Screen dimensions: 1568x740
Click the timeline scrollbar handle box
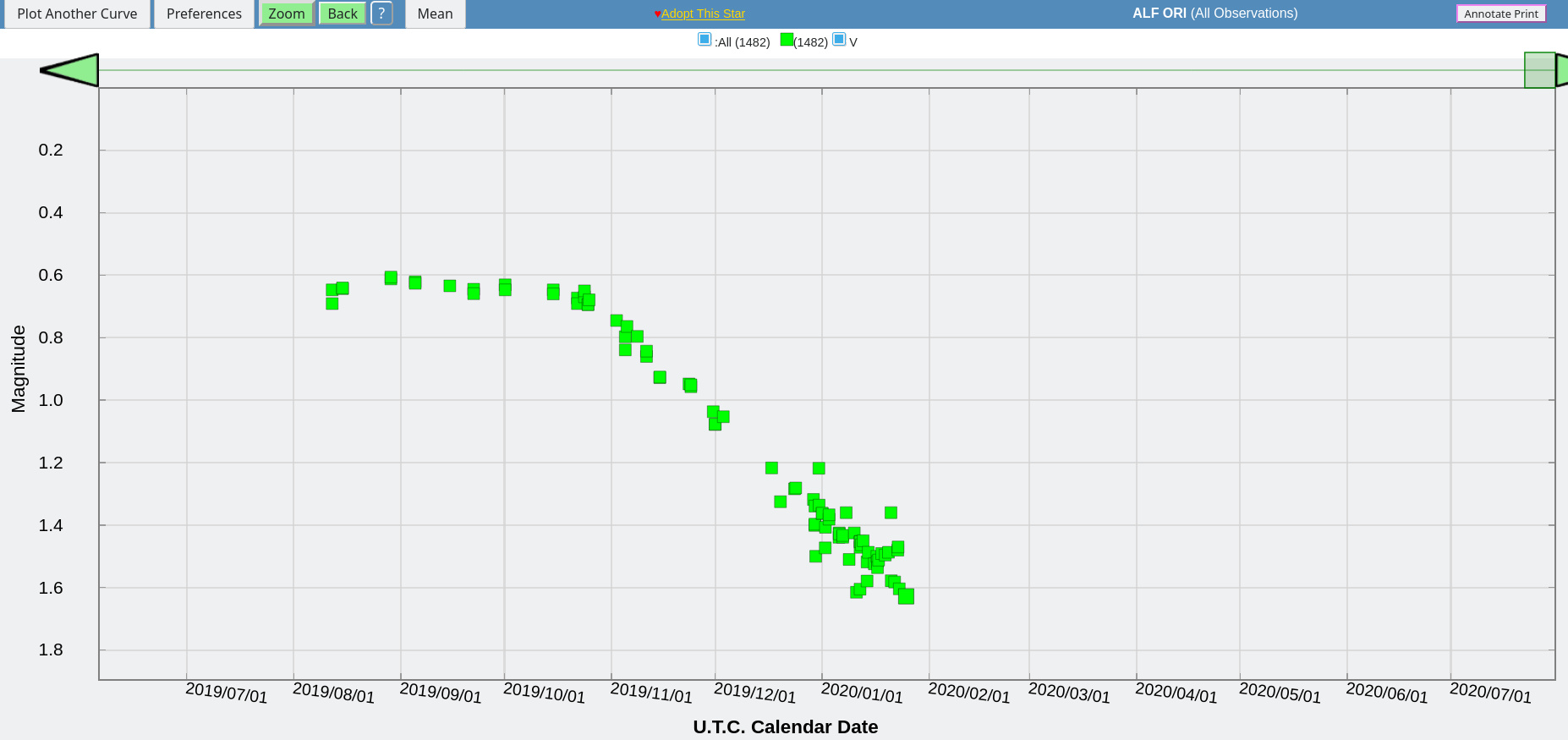click(x=1539, y=70)
